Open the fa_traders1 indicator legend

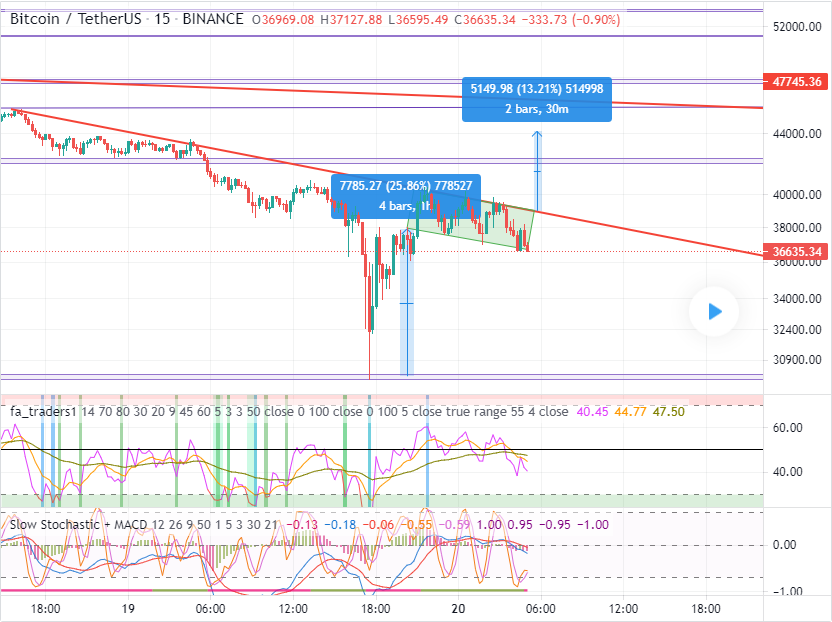tap(44, 411)
